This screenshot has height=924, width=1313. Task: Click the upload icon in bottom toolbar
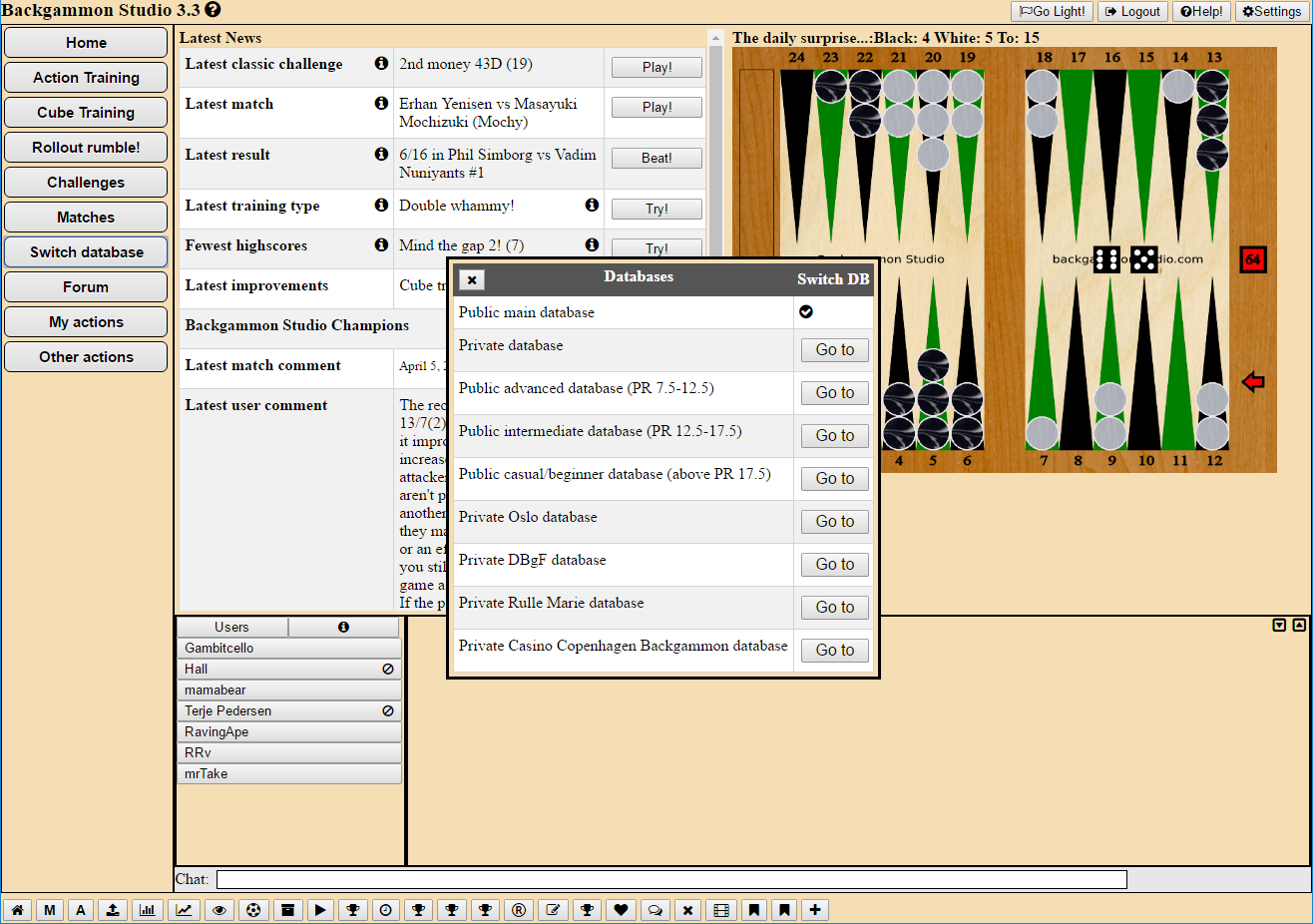click(113, 910)
